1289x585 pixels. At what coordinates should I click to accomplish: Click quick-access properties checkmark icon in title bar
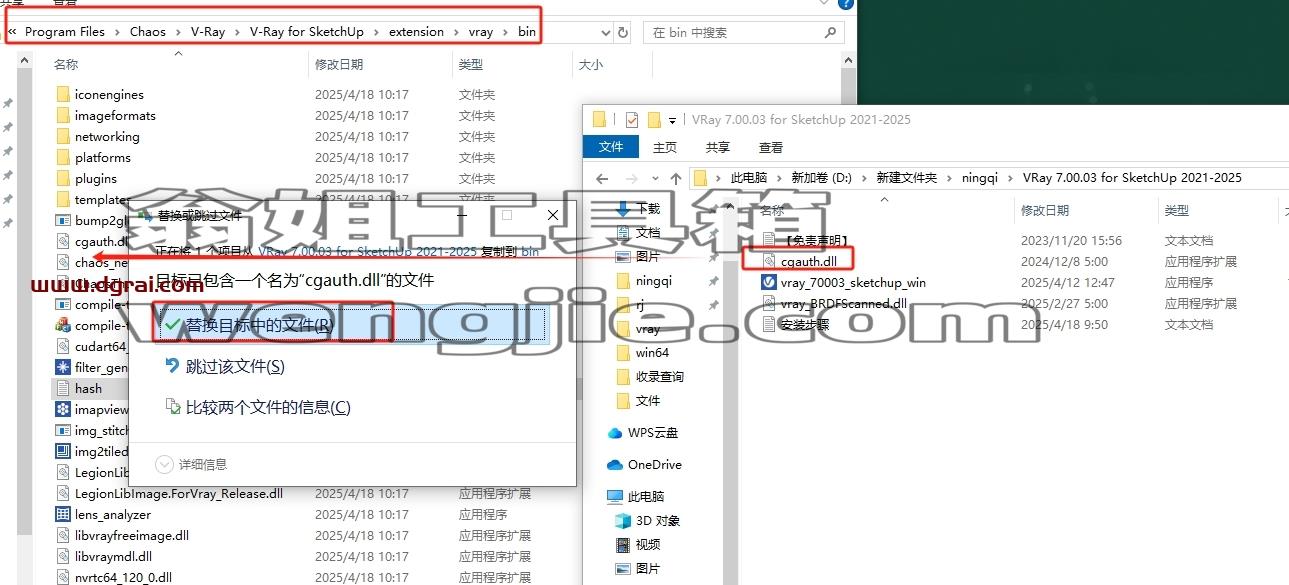tap(631, 120)
